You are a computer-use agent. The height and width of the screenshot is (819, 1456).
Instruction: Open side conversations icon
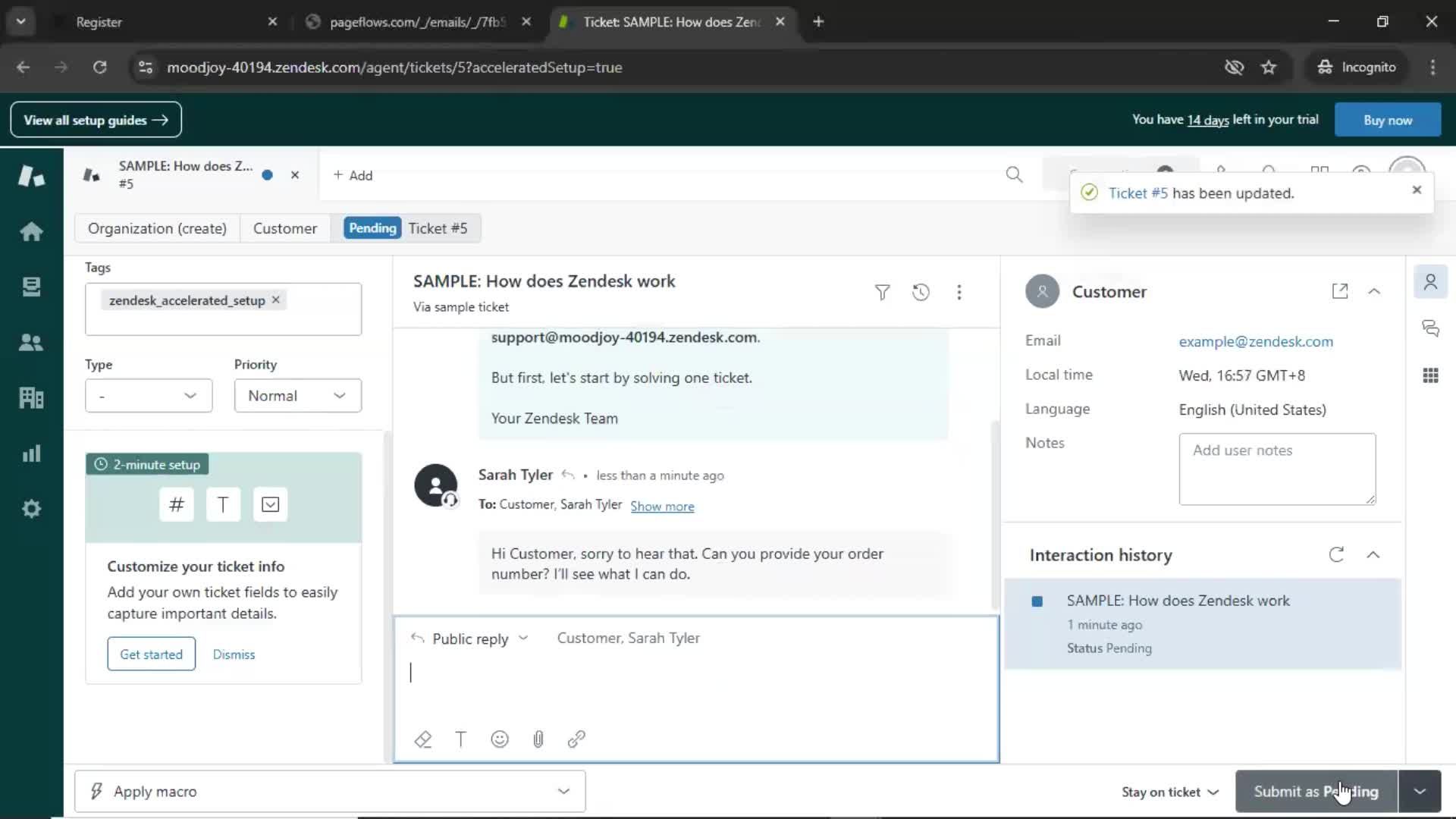(x=1430, y=328)
